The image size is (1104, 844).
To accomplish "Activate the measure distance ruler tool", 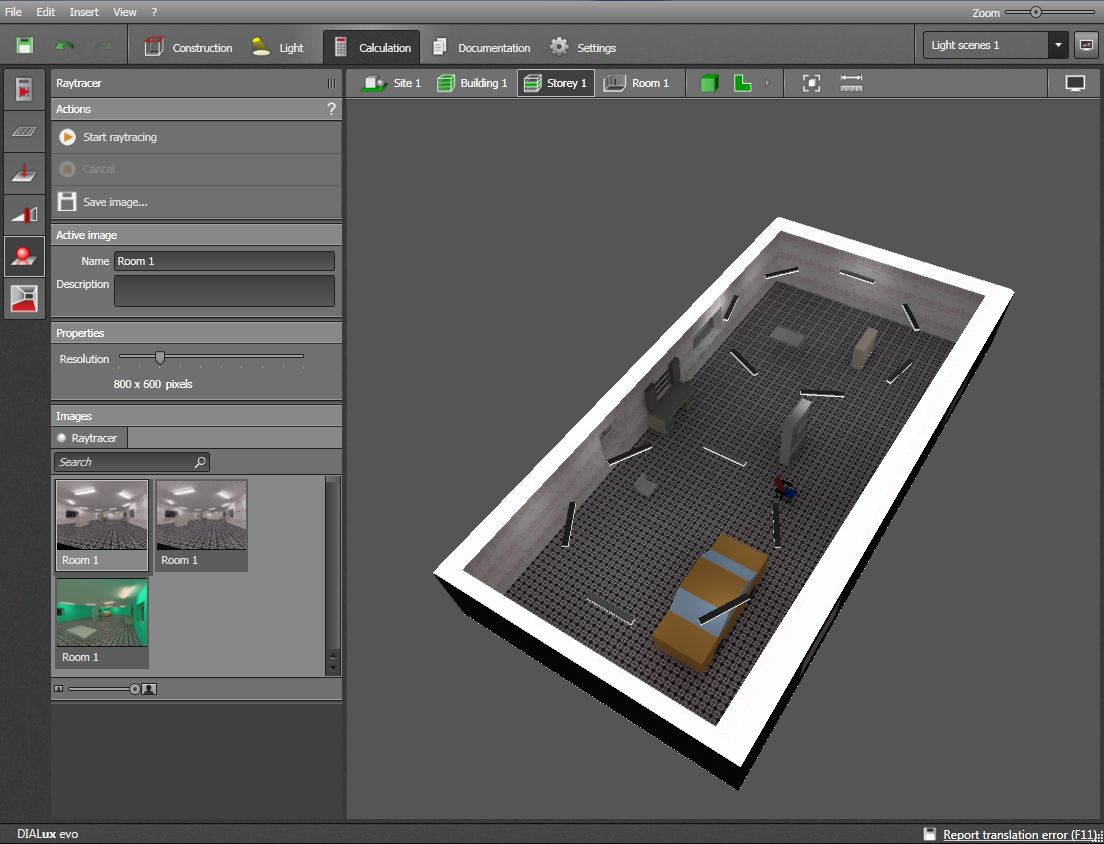I will coord(851,83).
